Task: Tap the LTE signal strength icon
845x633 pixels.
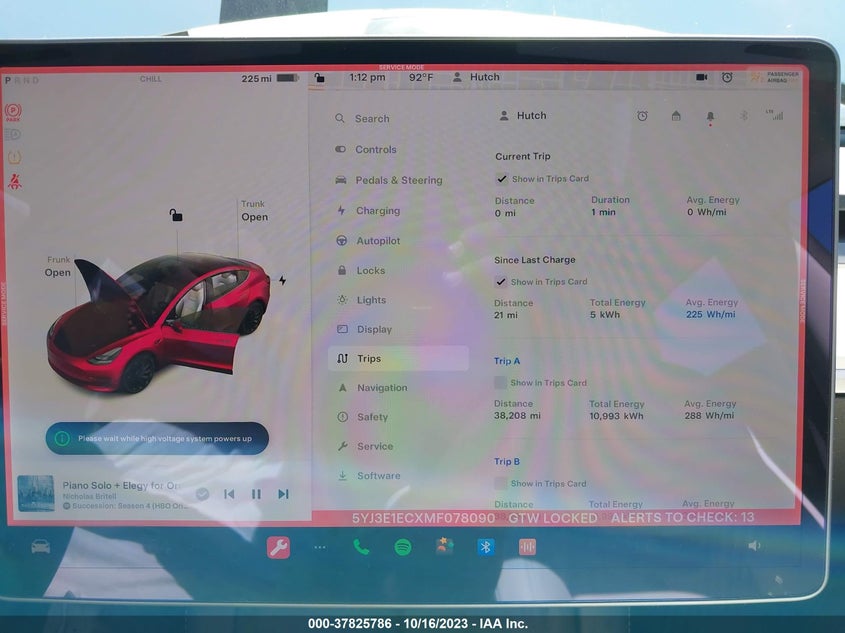Action: [x=774, y=115]
